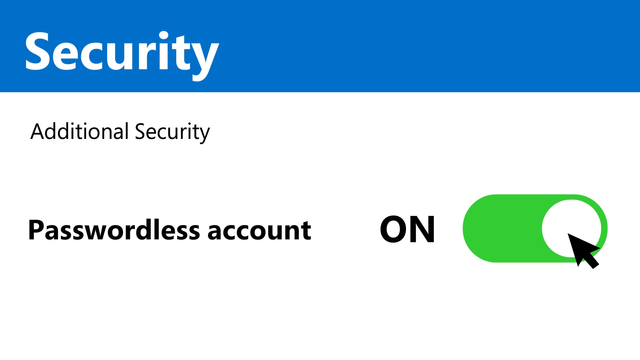Click the word 'account' in the setting name
640x360 pixels.
click(259, 232)
